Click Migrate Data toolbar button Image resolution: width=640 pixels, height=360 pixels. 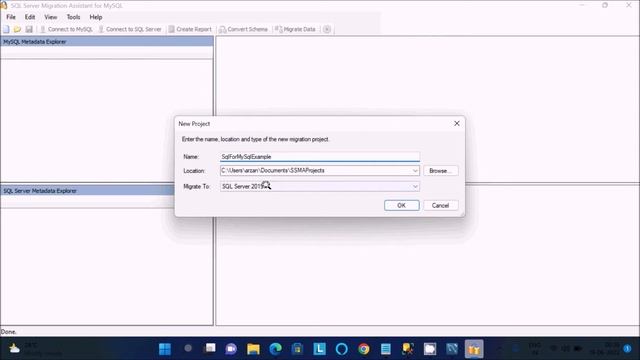click(x=295, y=29)
